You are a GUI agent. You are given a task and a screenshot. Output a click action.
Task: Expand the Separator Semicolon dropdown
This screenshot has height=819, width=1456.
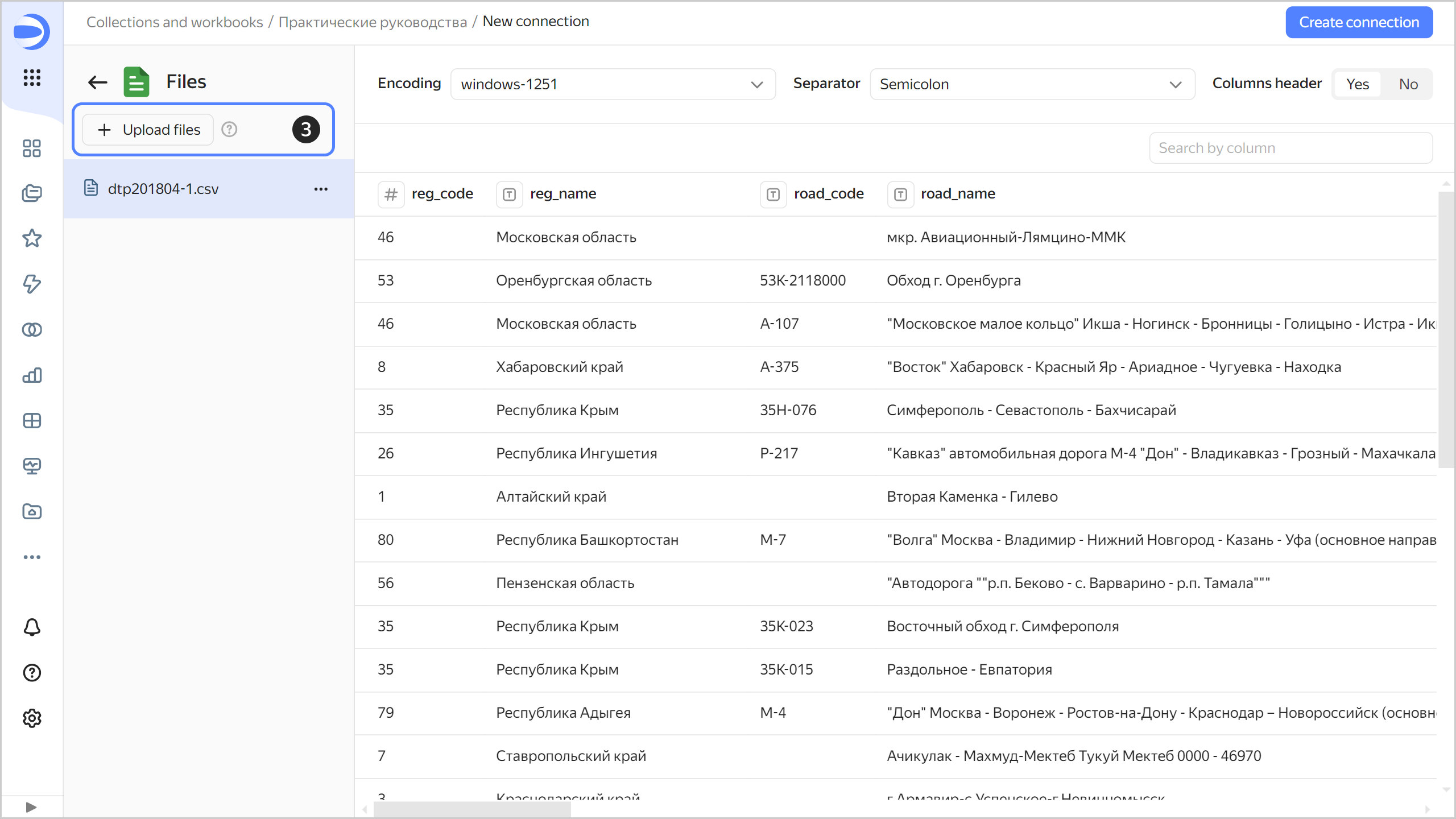click(x=1032, y=84)
